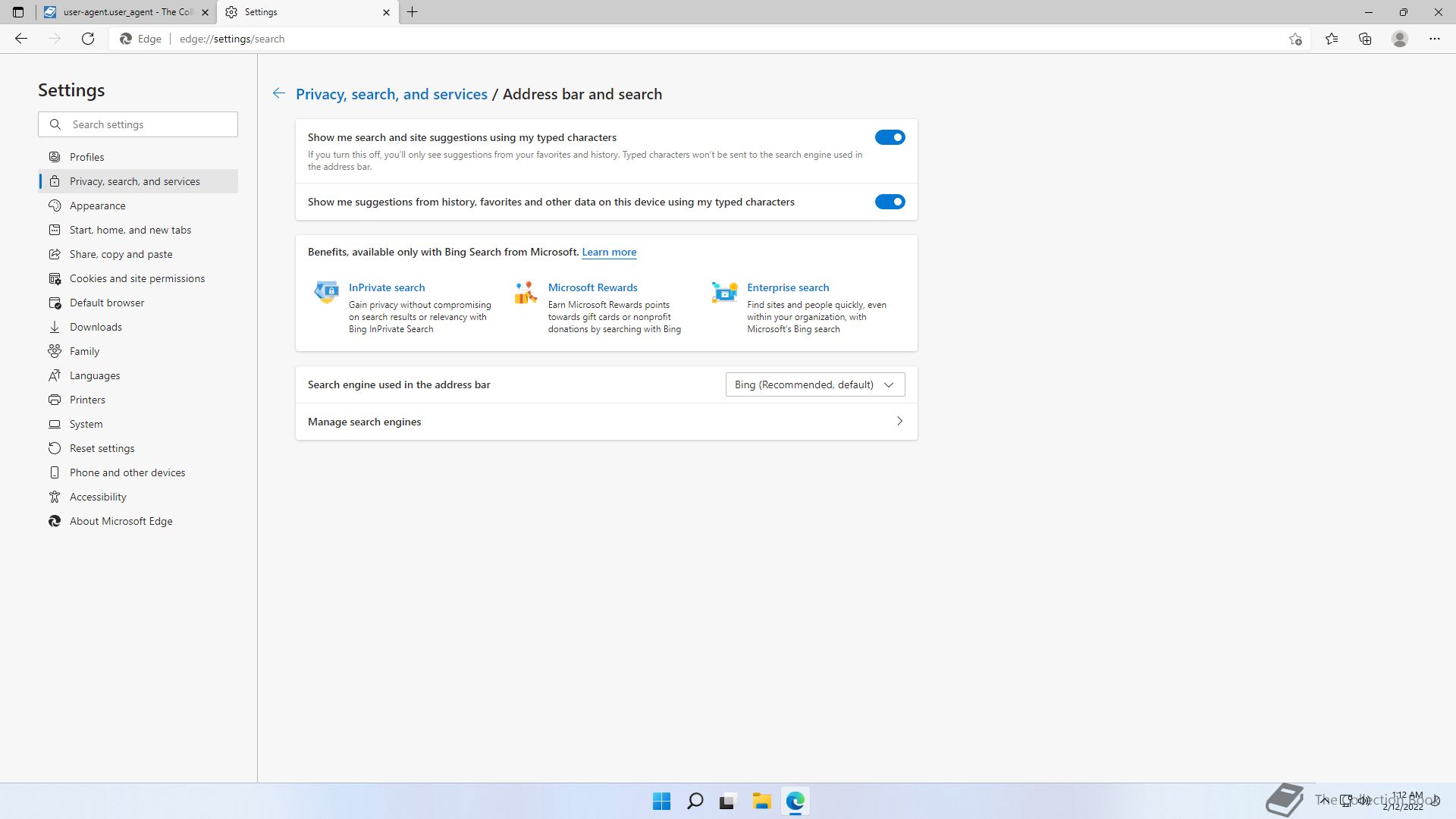The height and width of the screenshot is (819, 1456).
Task: Close the user-agent tab
Action: 205,12
